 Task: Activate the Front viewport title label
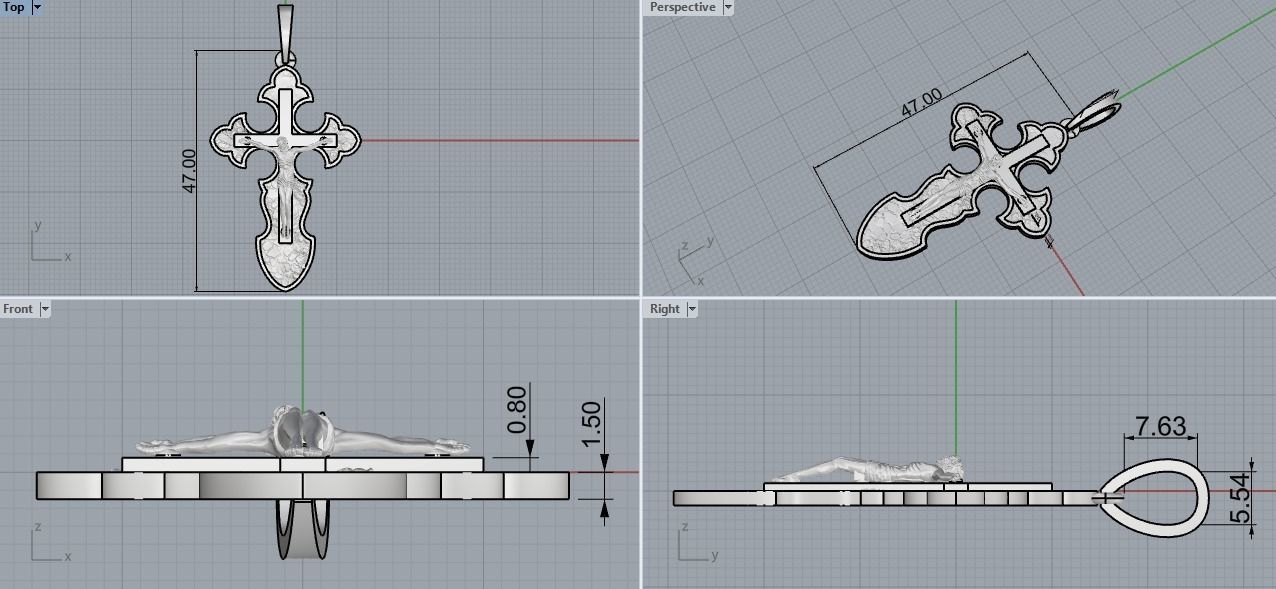[x=18, y=309]
